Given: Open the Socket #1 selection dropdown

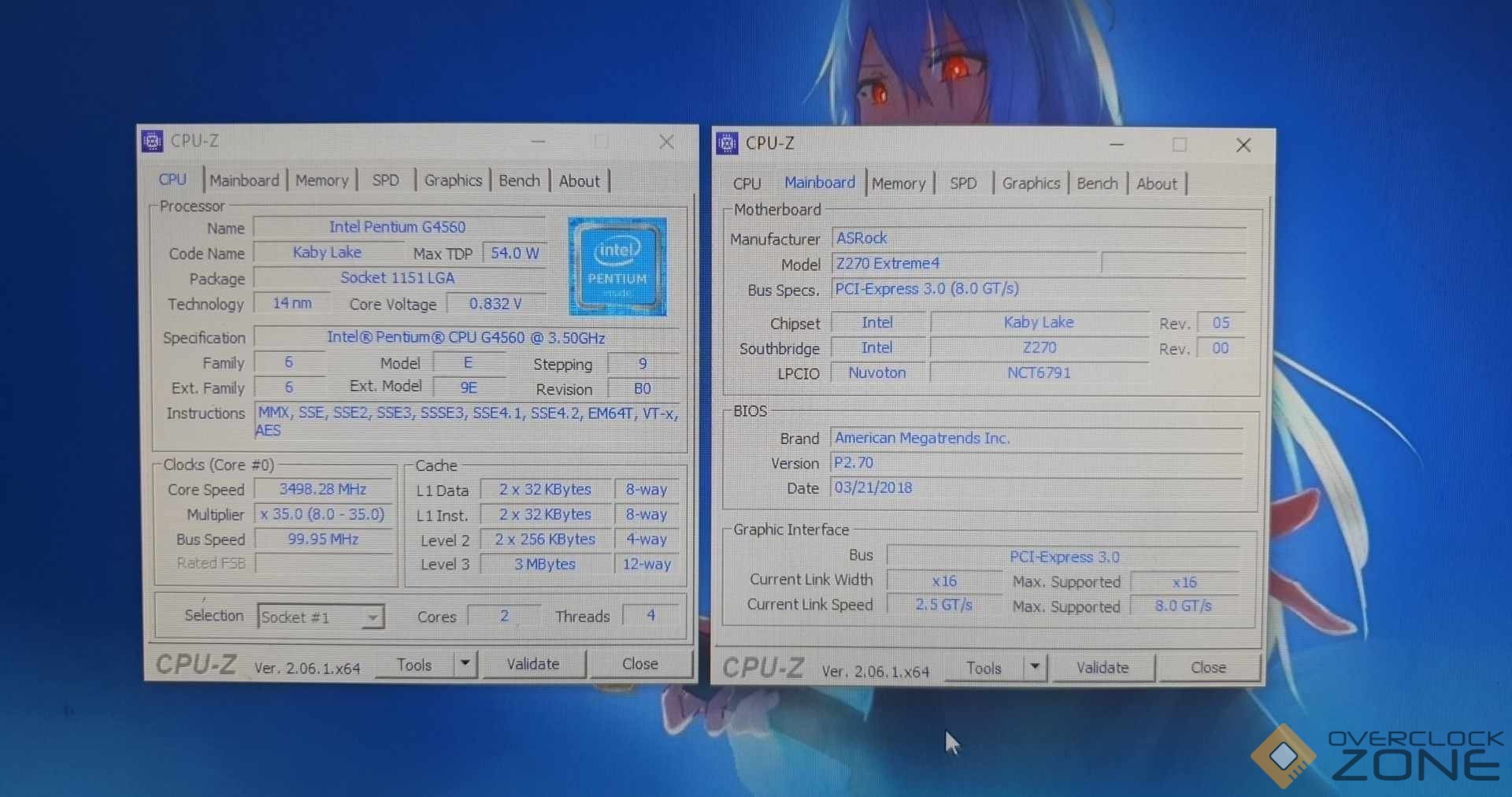Looking at the screenshot, I should tap(372, 617).
